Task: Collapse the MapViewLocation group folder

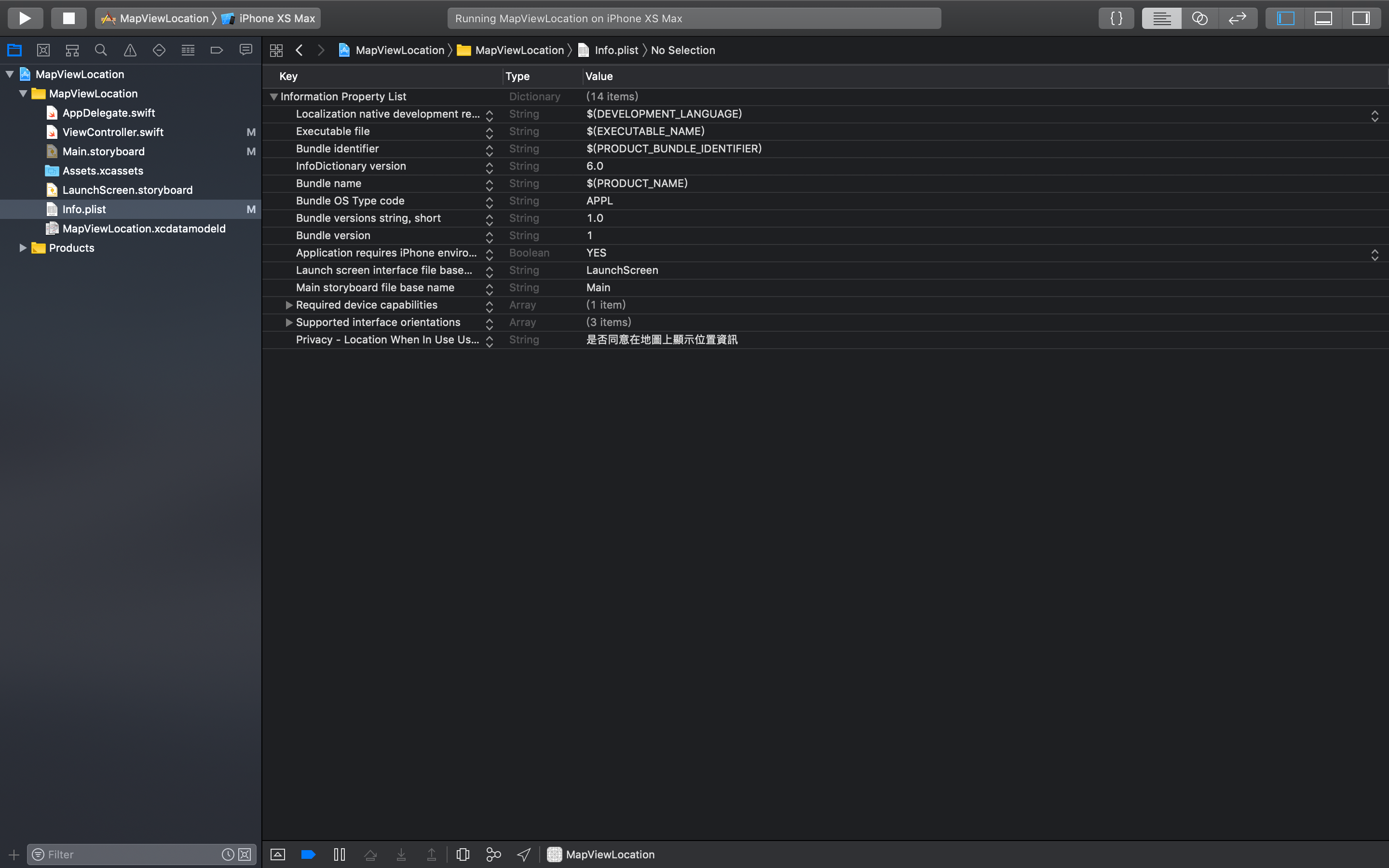Action: [x=23, y=94]
